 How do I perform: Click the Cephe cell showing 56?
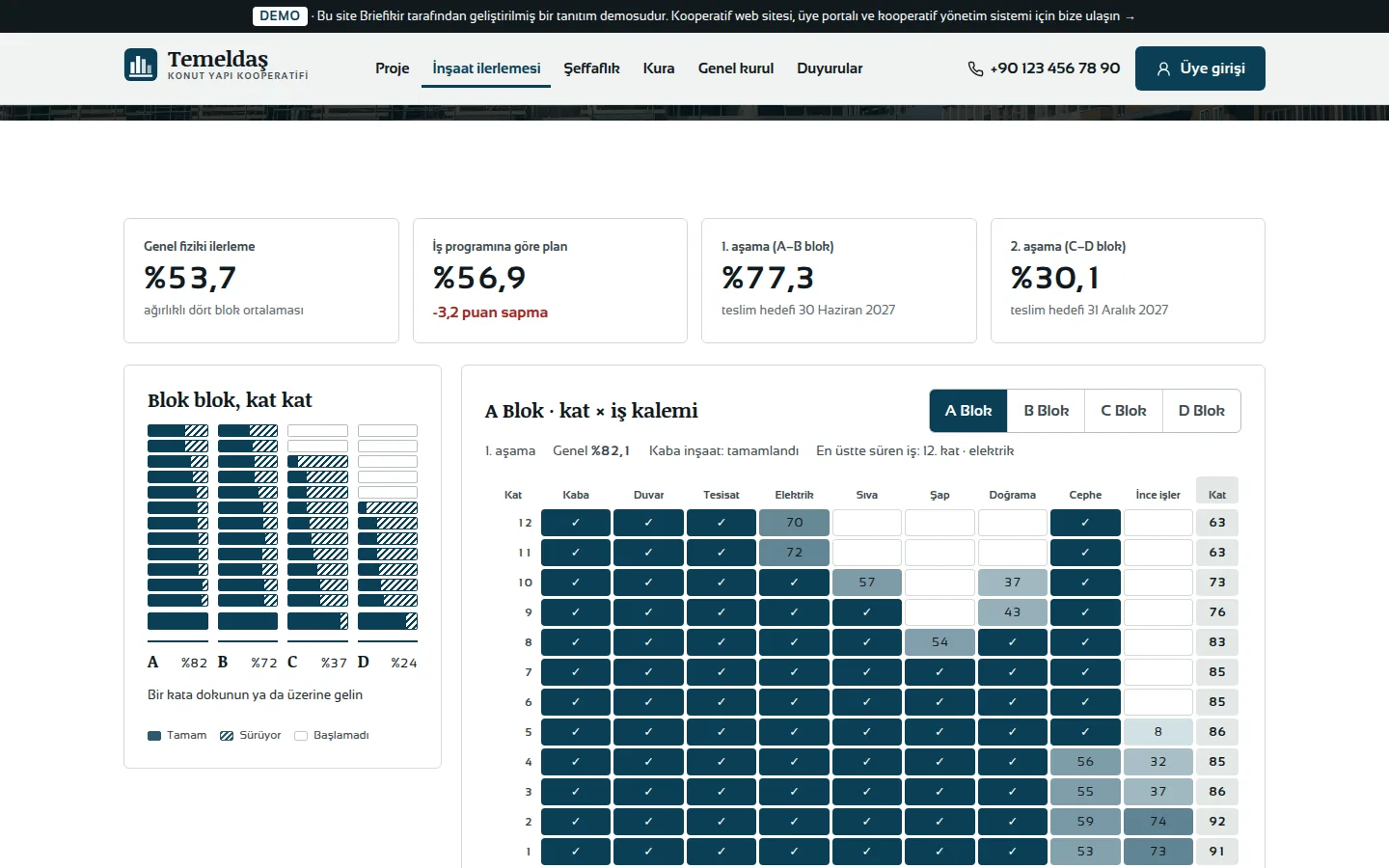click(1085, 762)
